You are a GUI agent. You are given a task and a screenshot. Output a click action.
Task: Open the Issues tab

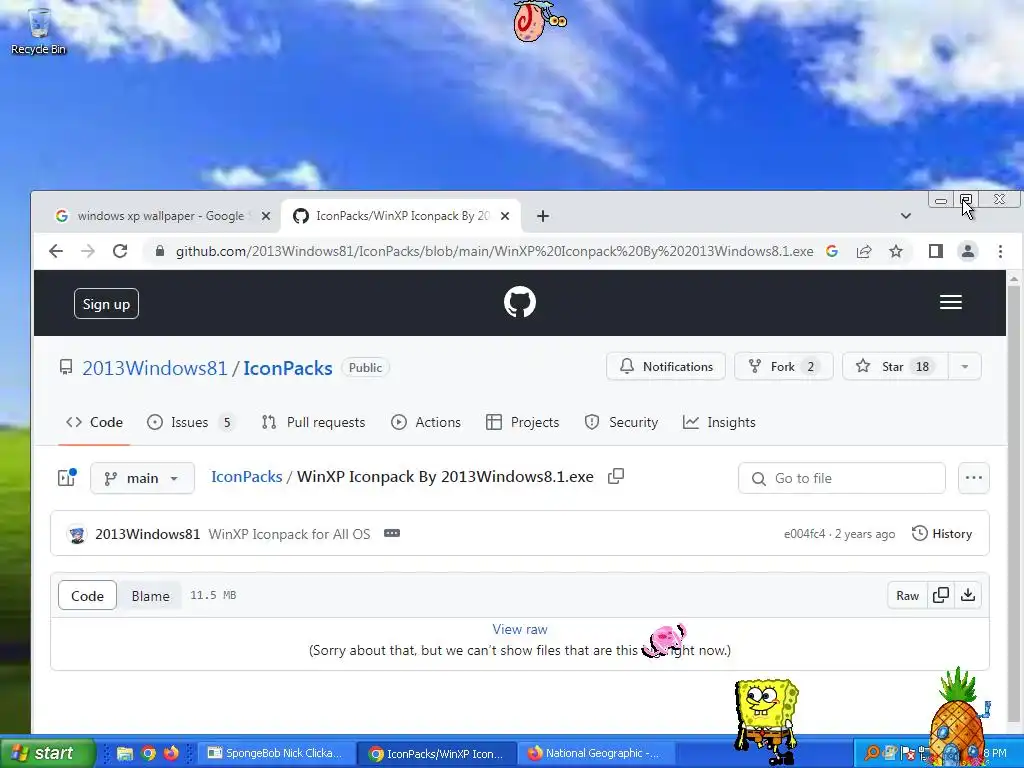tap(190, 423)
